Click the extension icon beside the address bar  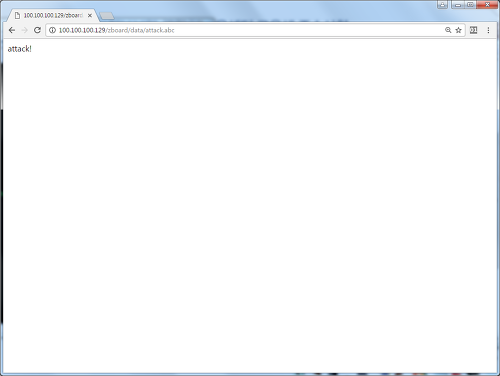click(x=473, y=30)
